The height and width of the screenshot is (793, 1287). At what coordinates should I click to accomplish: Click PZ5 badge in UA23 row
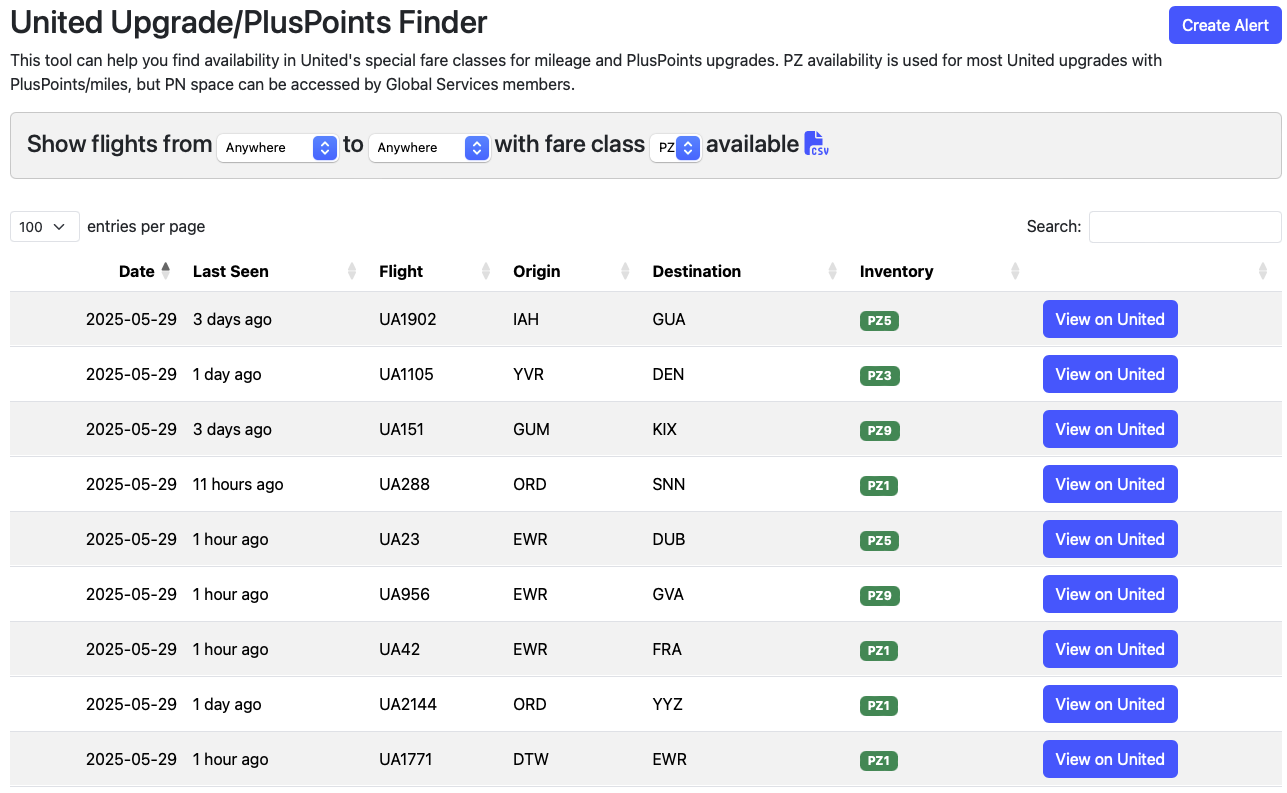pyautogui.click(x=879, y=541)
